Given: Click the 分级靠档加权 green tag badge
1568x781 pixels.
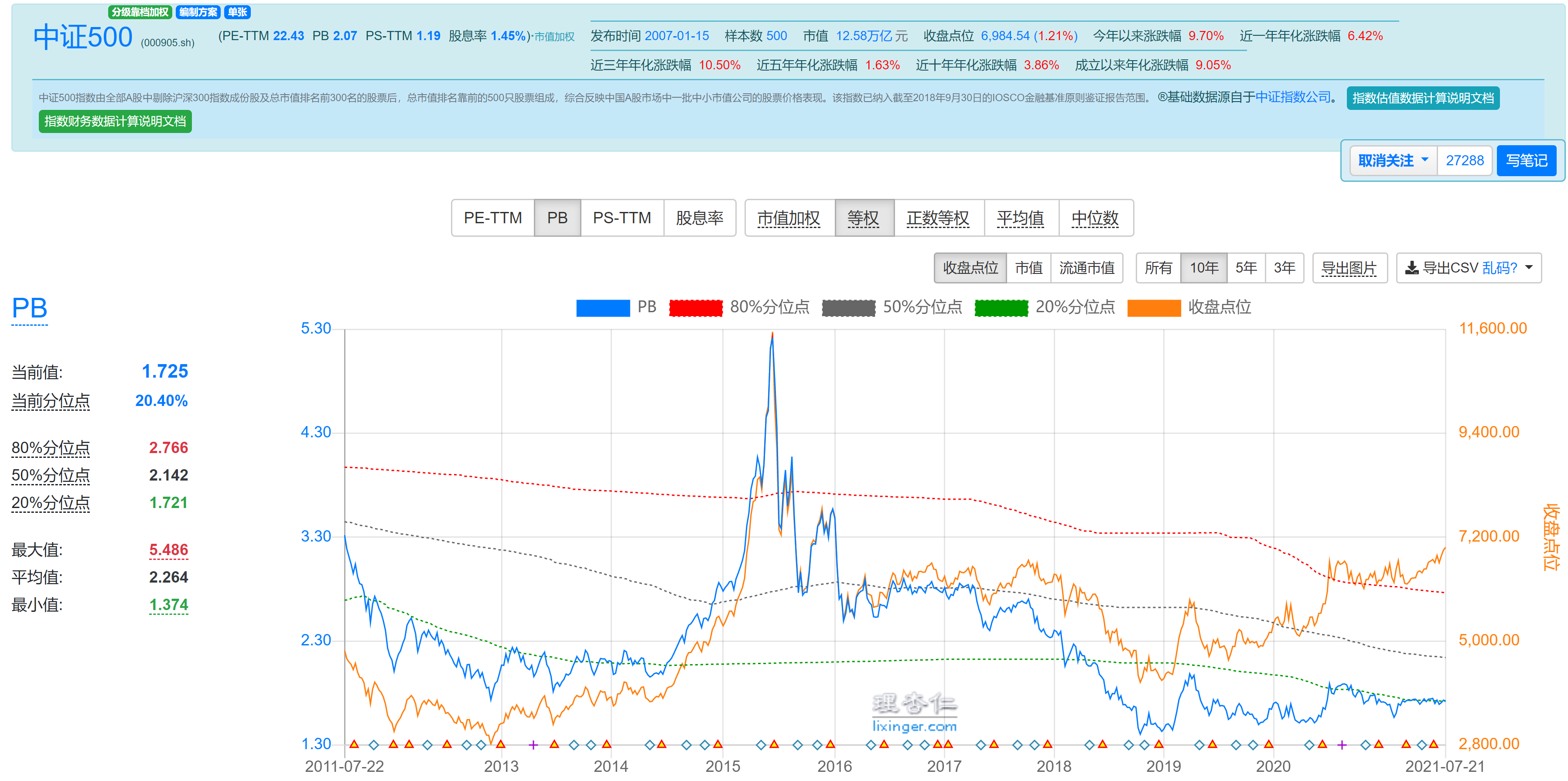Looking at the screenshot, I should [x=140, y=12].
